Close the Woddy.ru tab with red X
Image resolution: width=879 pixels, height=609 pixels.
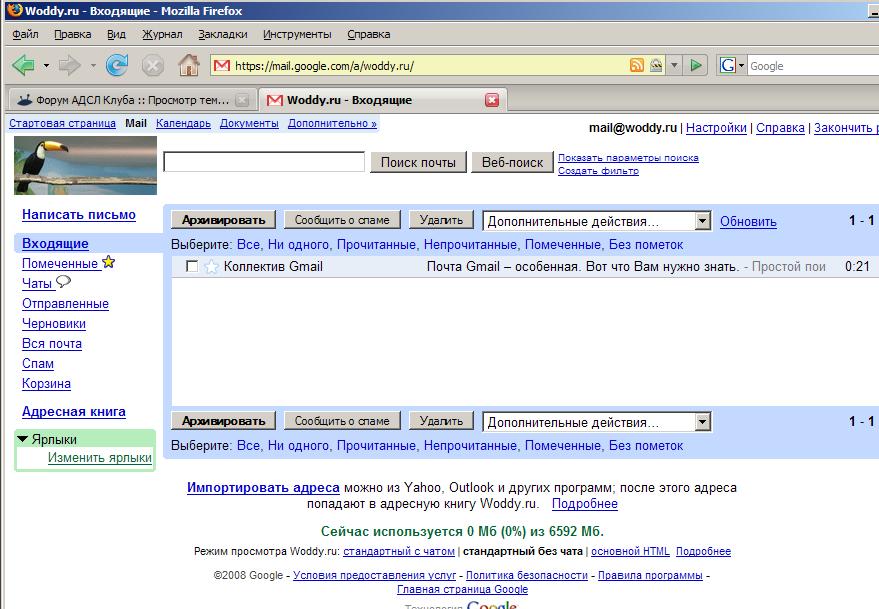492,100
